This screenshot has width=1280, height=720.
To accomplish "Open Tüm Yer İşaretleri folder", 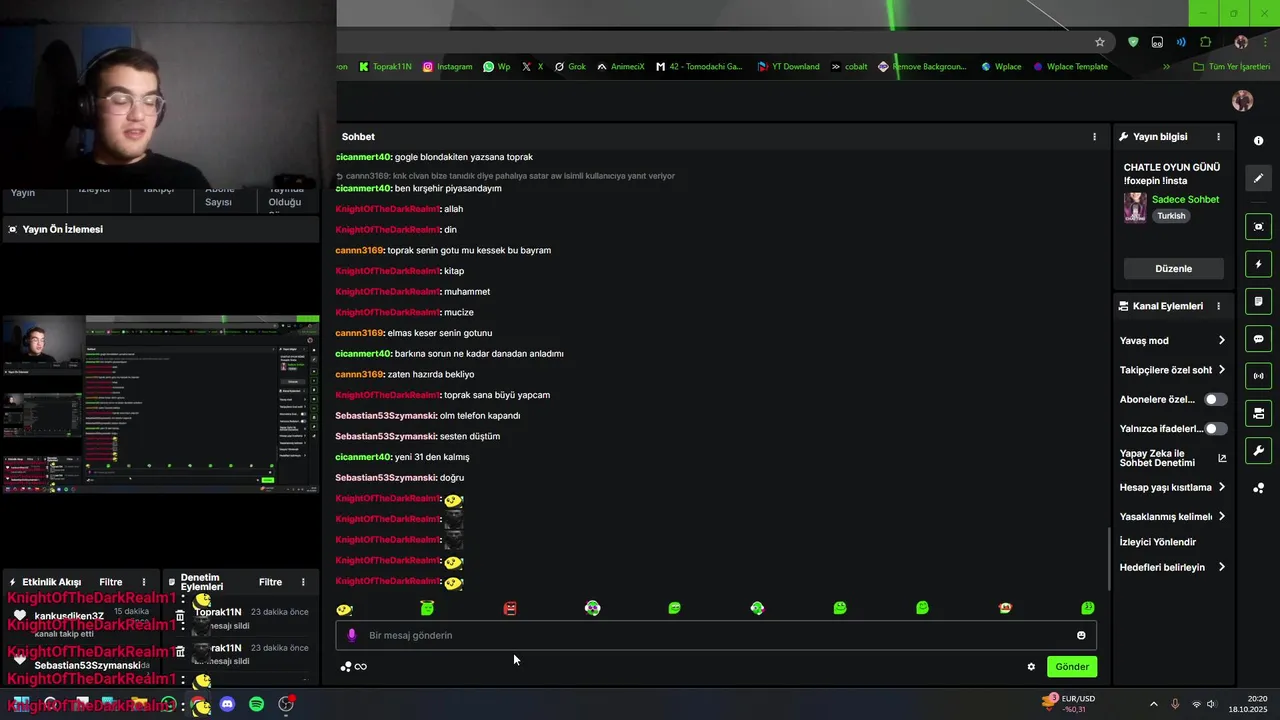I will (1232, 67).
